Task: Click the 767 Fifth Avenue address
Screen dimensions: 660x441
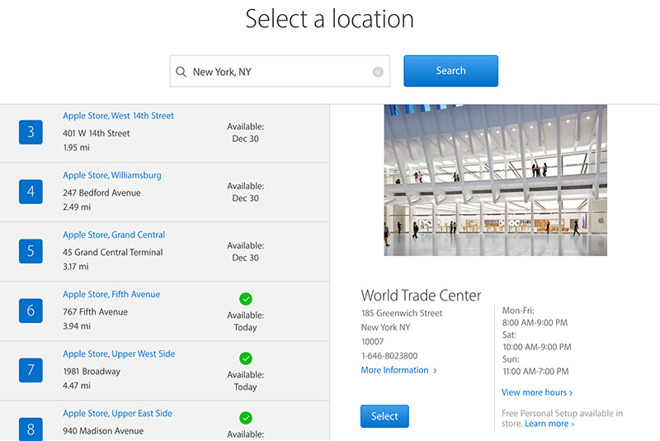Action: coord(95,312)
